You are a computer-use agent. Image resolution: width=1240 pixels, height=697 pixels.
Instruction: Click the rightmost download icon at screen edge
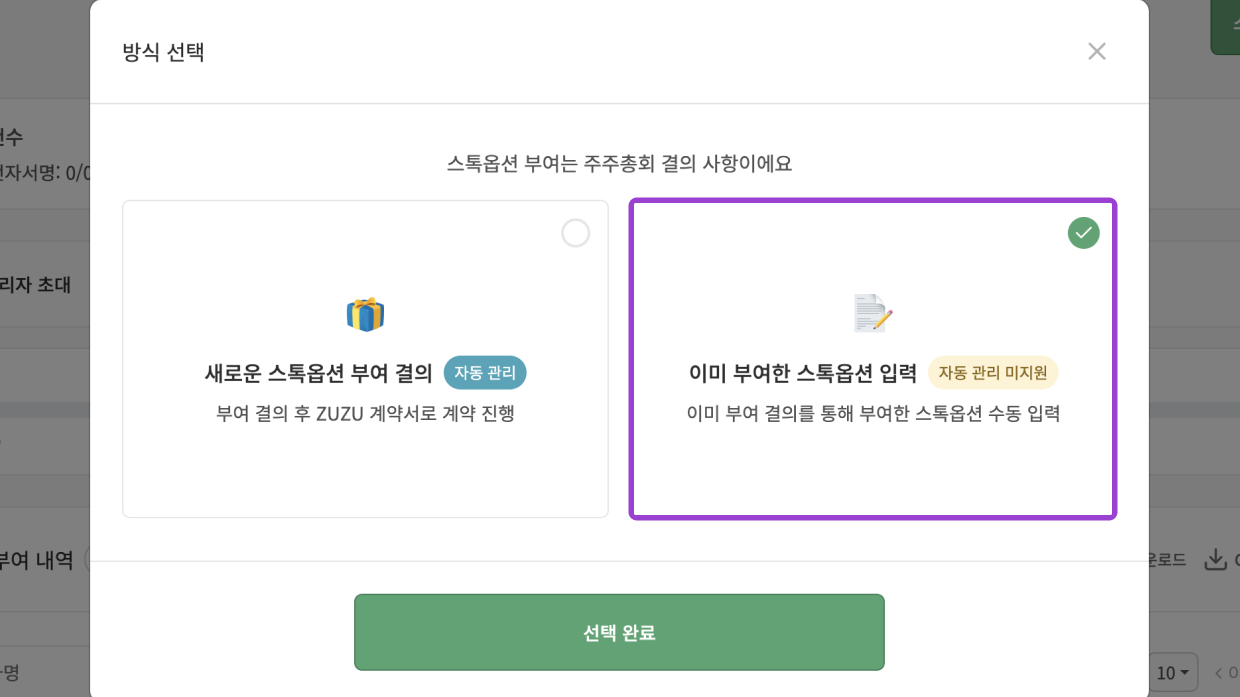point(1216,560)
